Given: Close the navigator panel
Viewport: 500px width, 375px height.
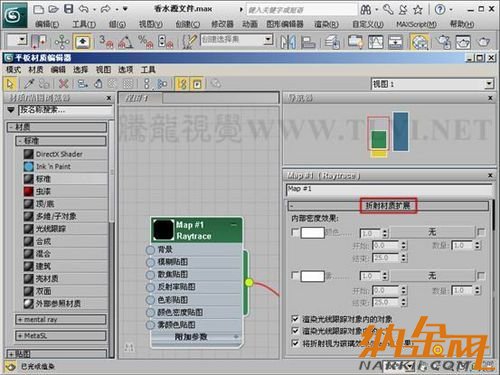Looking at the screenshot, I should [x=490, y=98].
